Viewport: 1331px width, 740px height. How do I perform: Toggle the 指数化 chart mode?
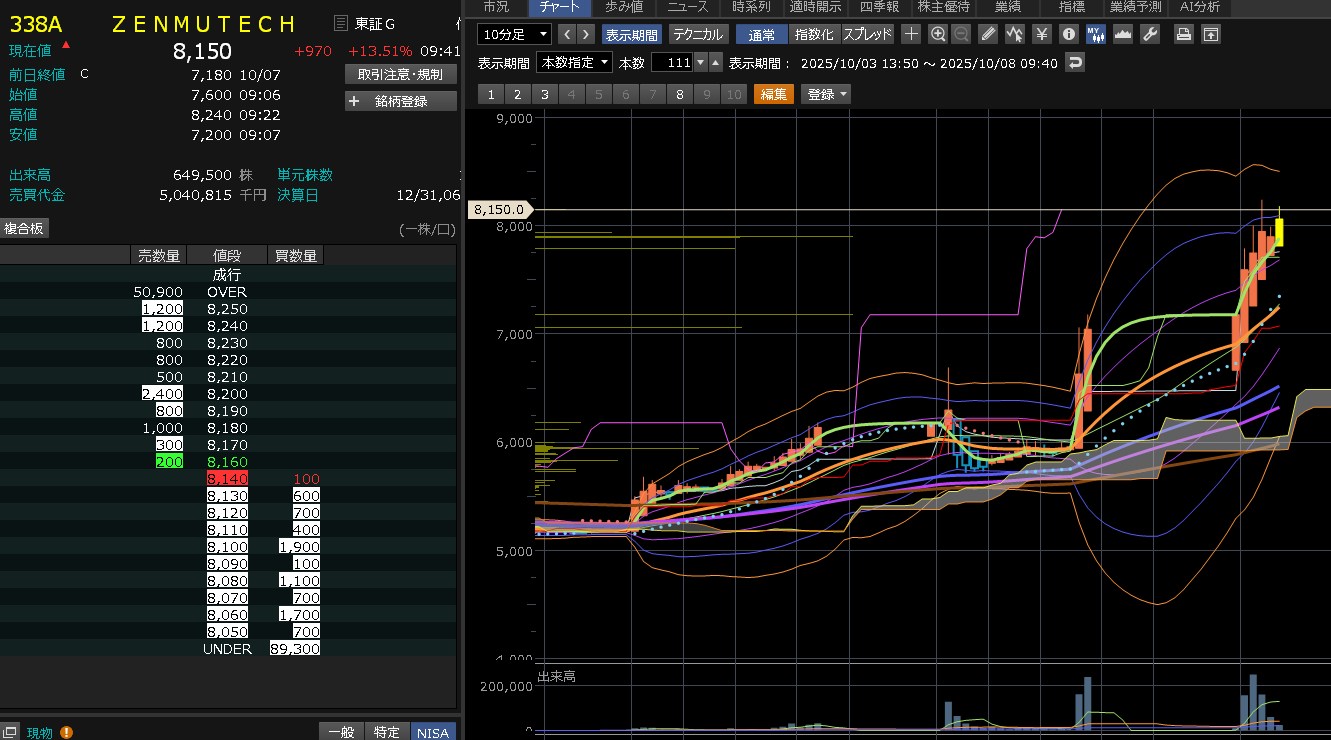point(815,34)
